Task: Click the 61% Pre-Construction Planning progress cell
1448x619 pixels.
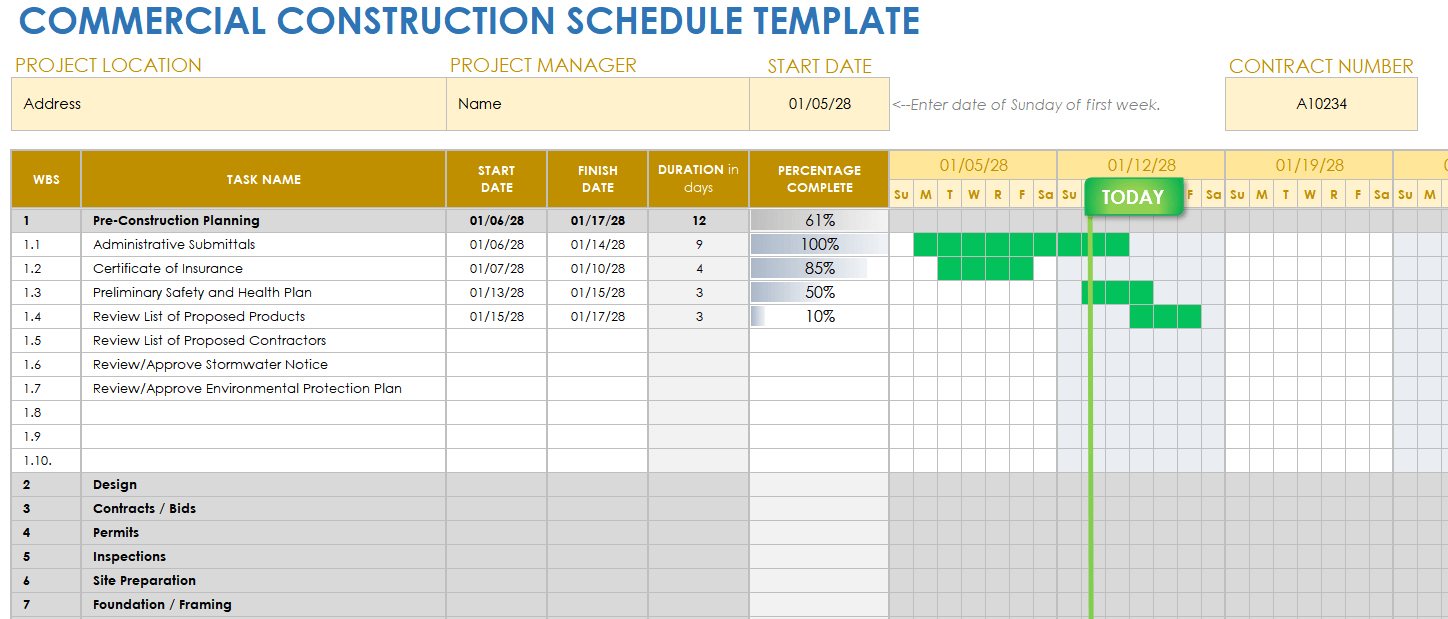Action: [x=818, y=221]
